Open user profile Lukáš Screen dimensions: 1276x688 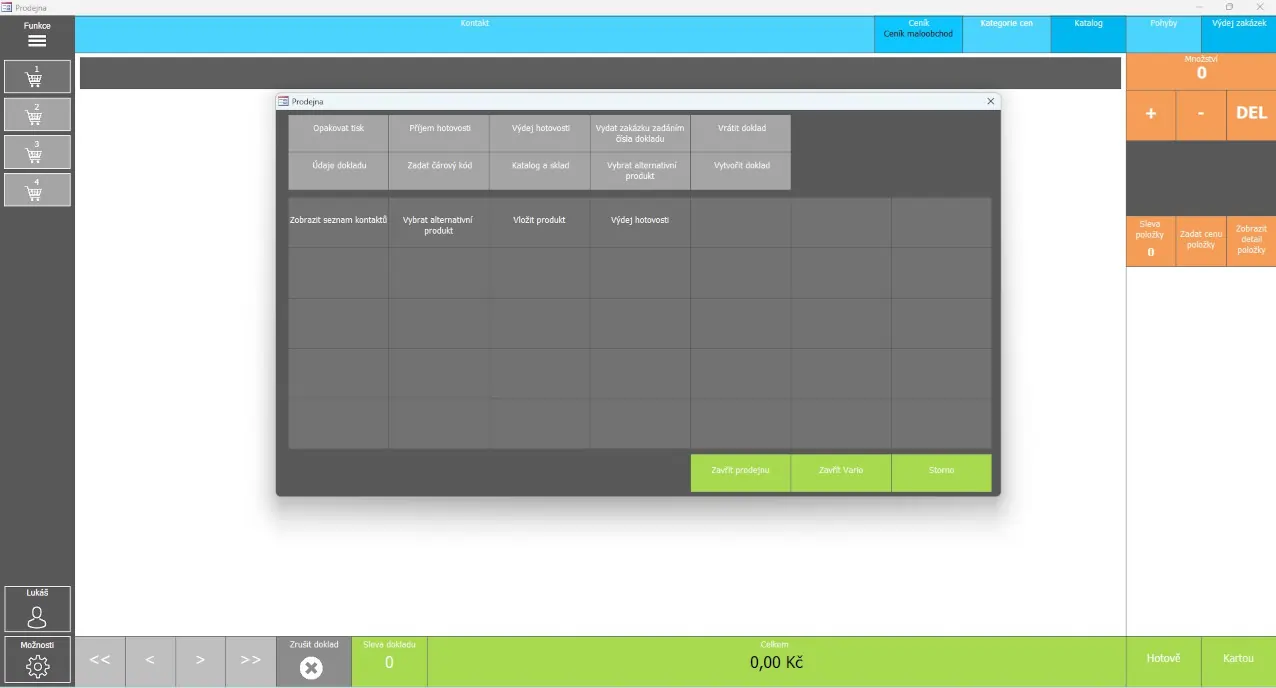pos(37,609)
